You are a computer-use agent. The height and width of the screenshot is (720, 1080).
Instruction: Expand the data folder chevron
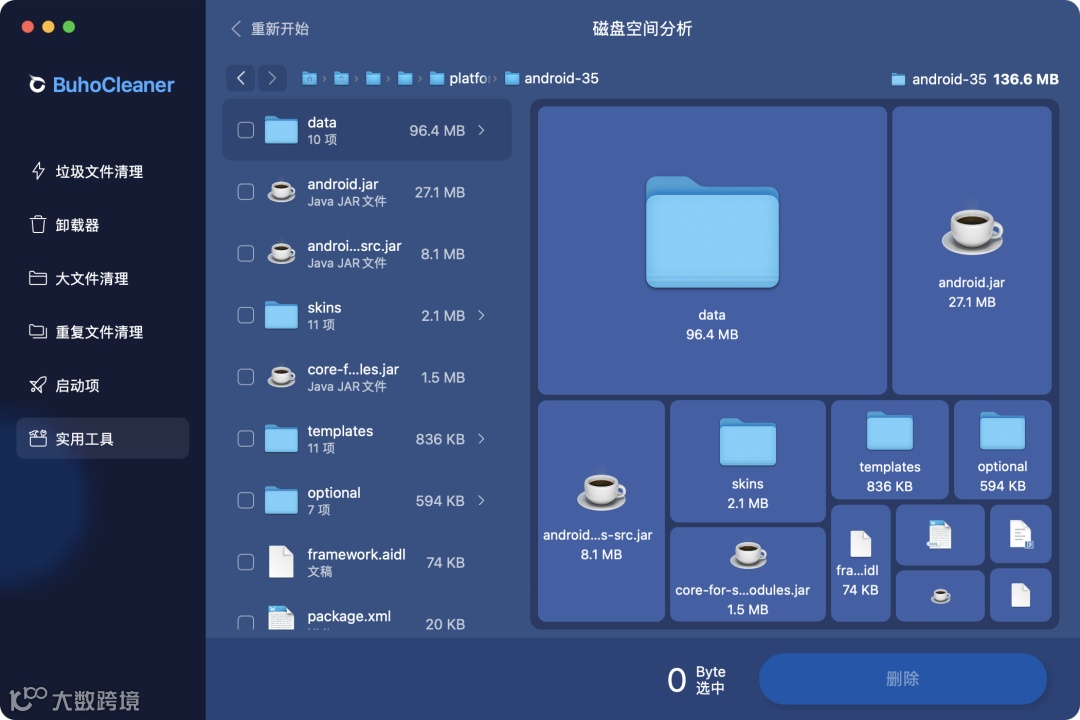(x=481, y=130)
